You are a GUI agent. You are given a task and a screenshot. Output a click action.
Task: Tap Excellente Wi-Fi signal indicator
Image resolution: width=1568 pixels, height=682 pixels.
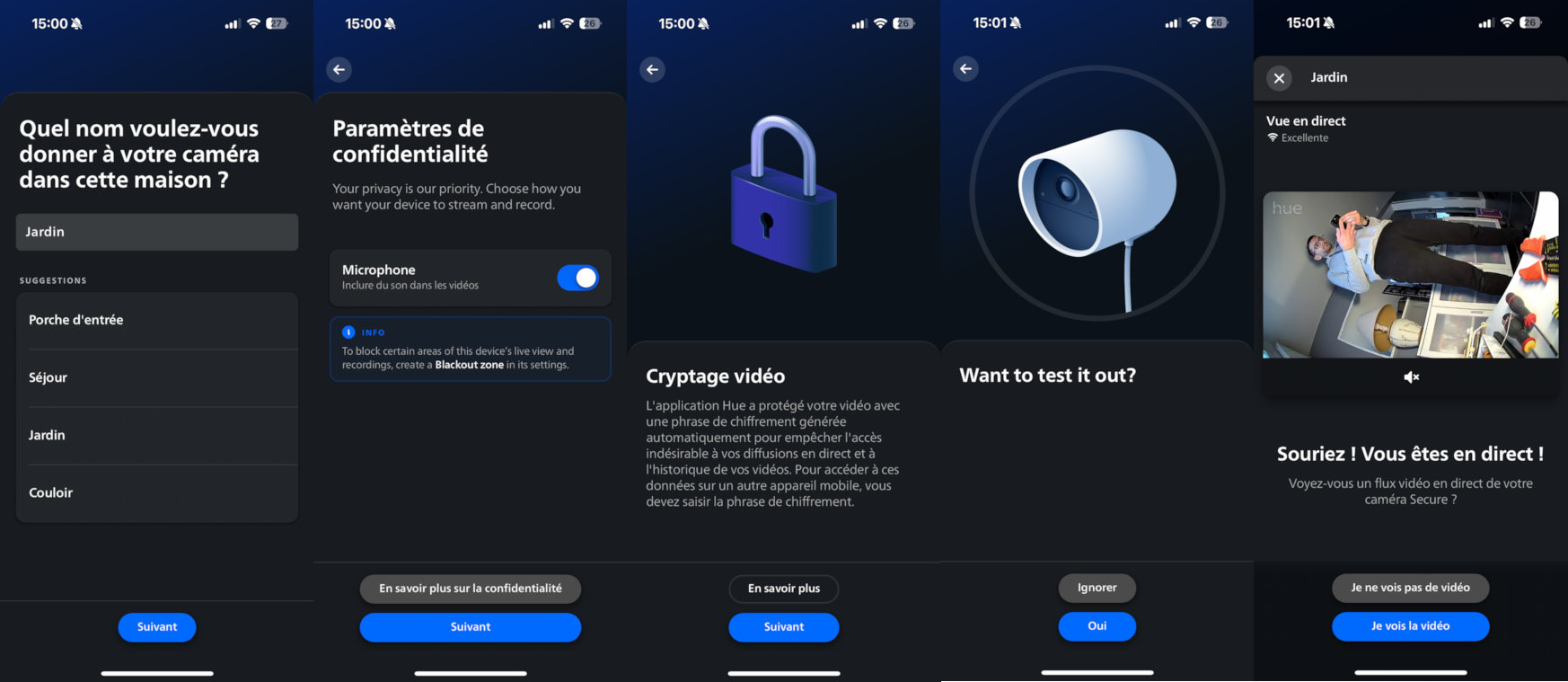pyautogui.click(x=1298, y=137)
